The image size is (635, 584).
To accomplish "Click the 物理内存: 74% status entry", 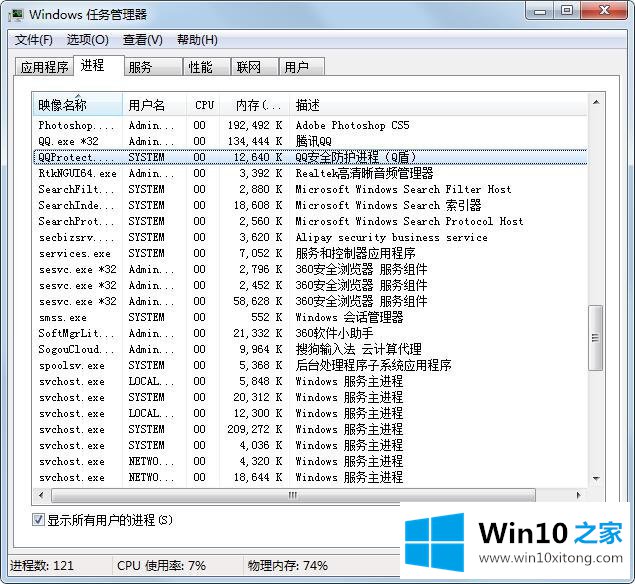I will point(288,565).
